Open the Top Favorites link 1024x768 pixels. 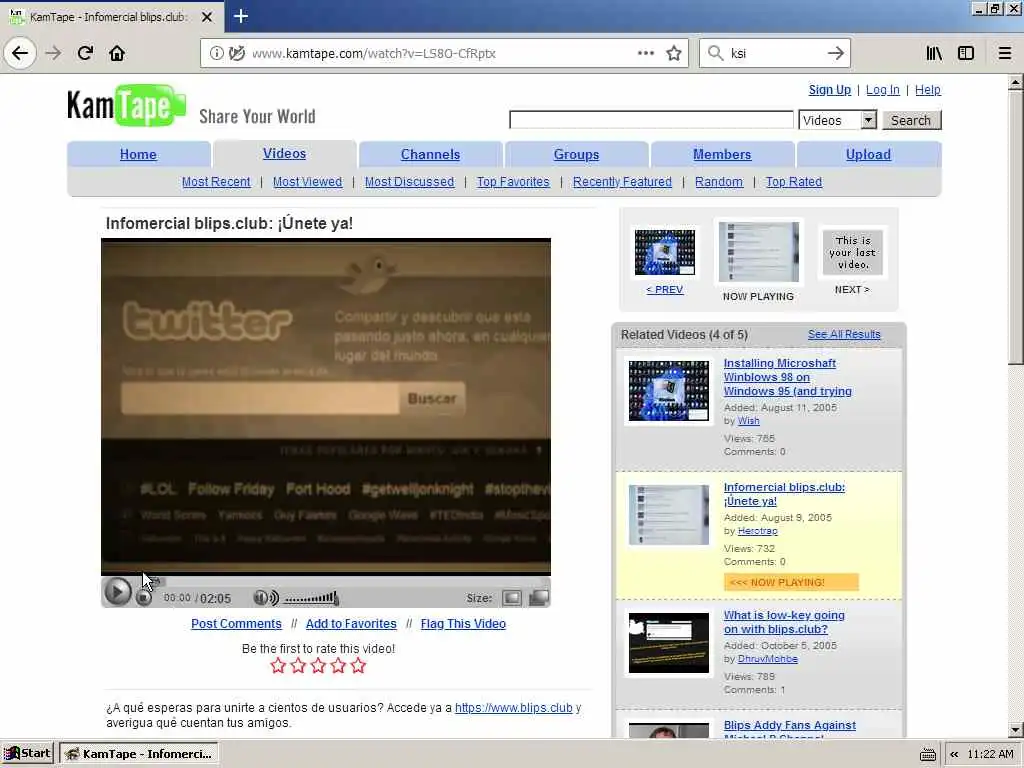[x=513, y=182]
